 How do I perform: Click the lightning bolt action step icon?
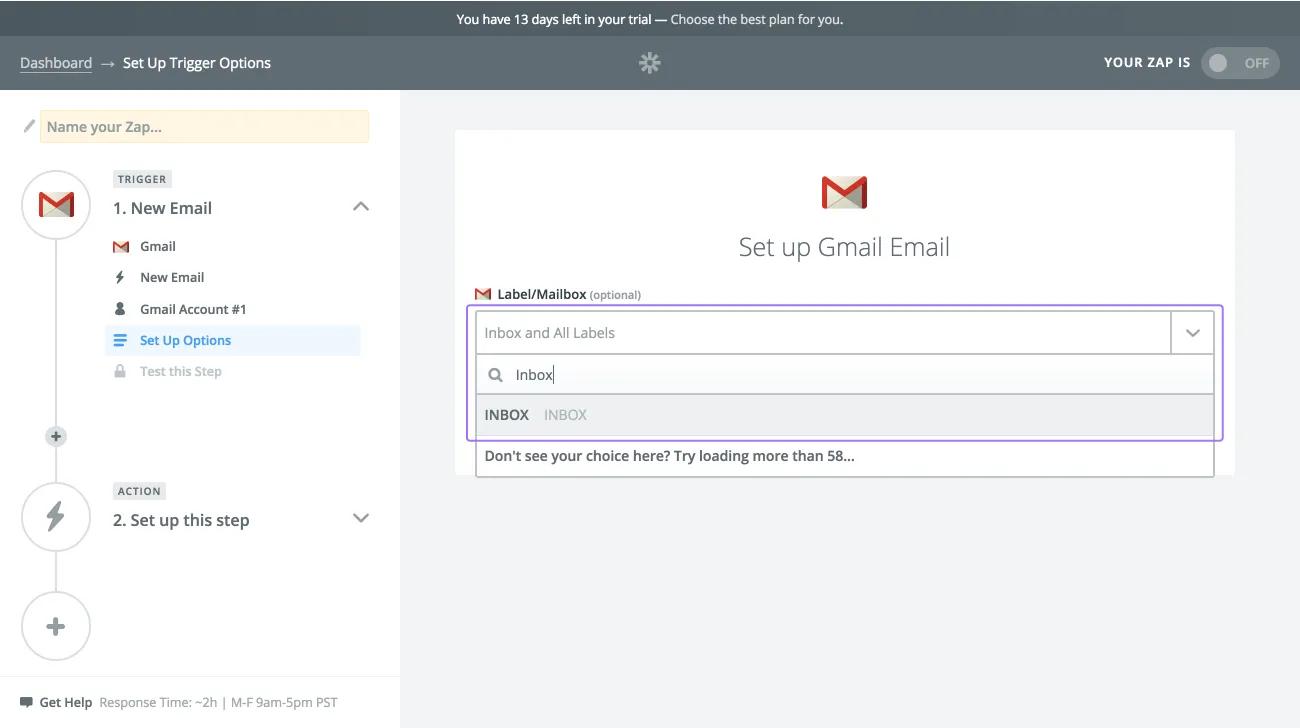point(56,516)
